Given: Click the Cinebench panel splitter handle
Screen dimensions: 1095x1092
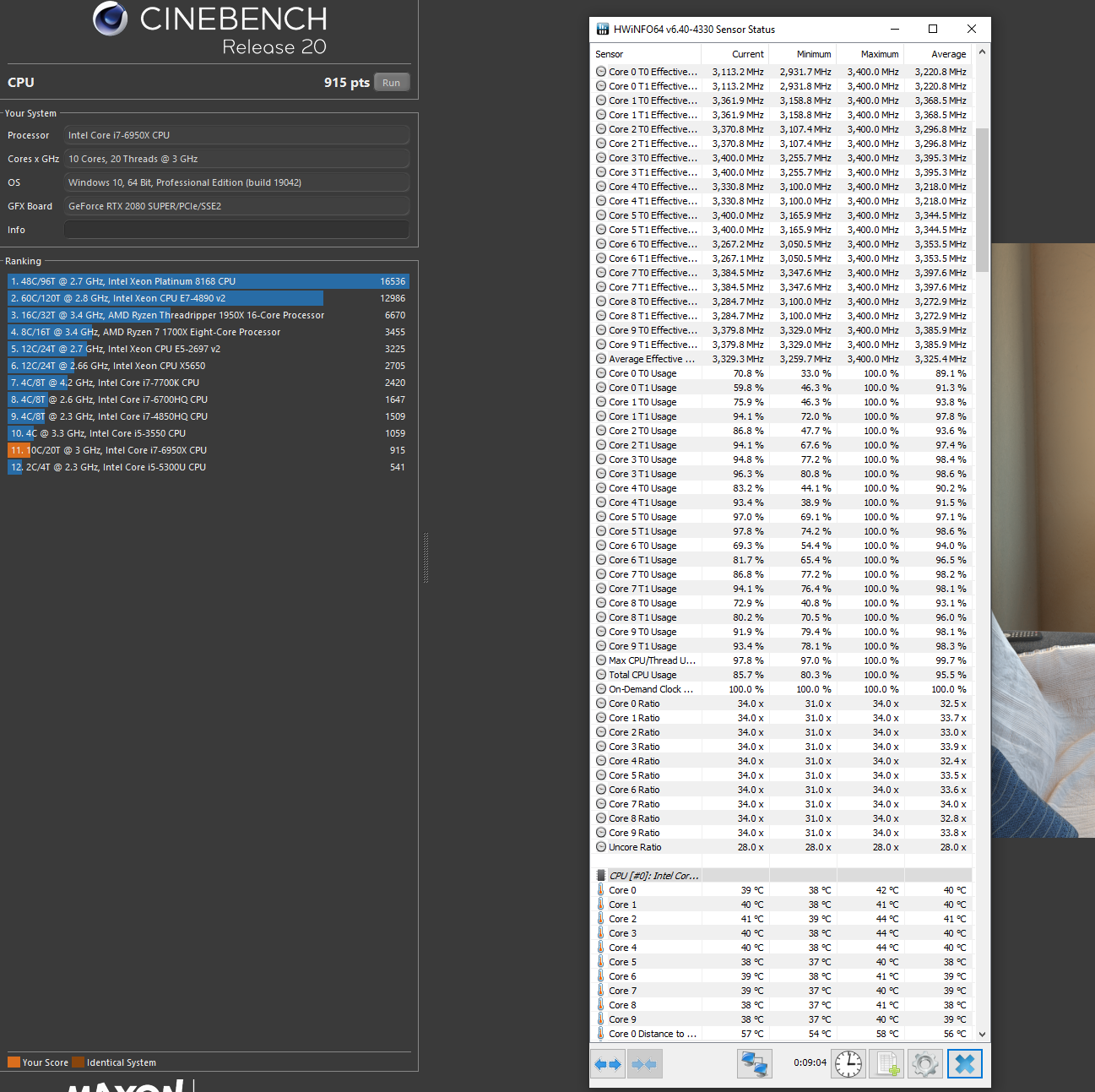Looking at the screenshot, I should tap(426, 558).
